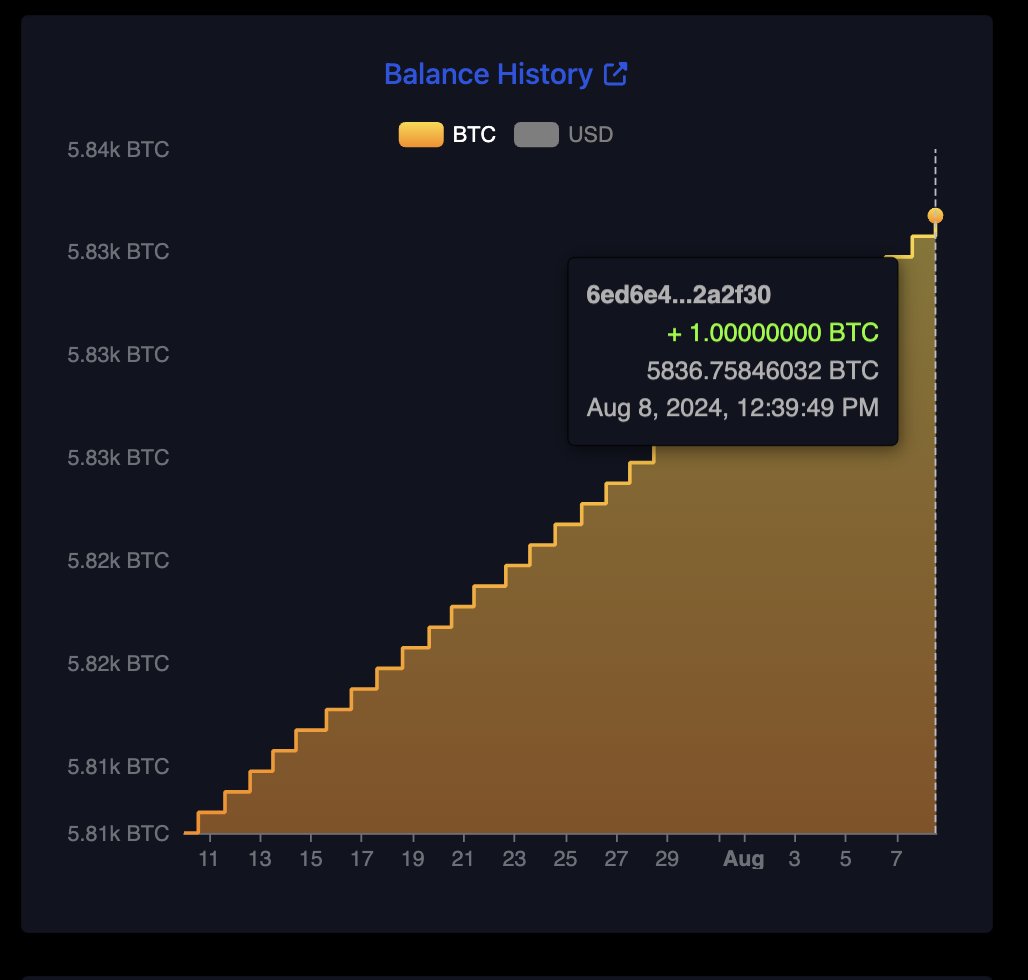Click the + 1.00000000 BTC amount
This screenshot has height=980, width=1028.
point(772,333)
